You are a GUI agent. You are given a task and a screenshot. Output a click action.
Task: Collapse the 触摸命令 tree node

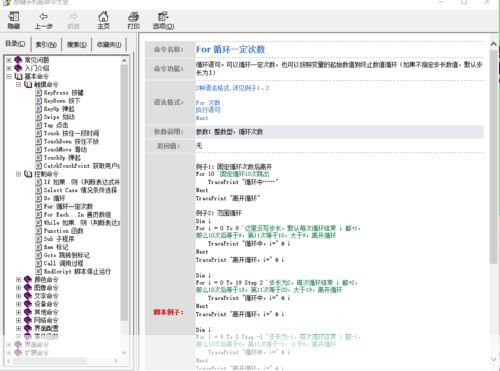(19, 84)
